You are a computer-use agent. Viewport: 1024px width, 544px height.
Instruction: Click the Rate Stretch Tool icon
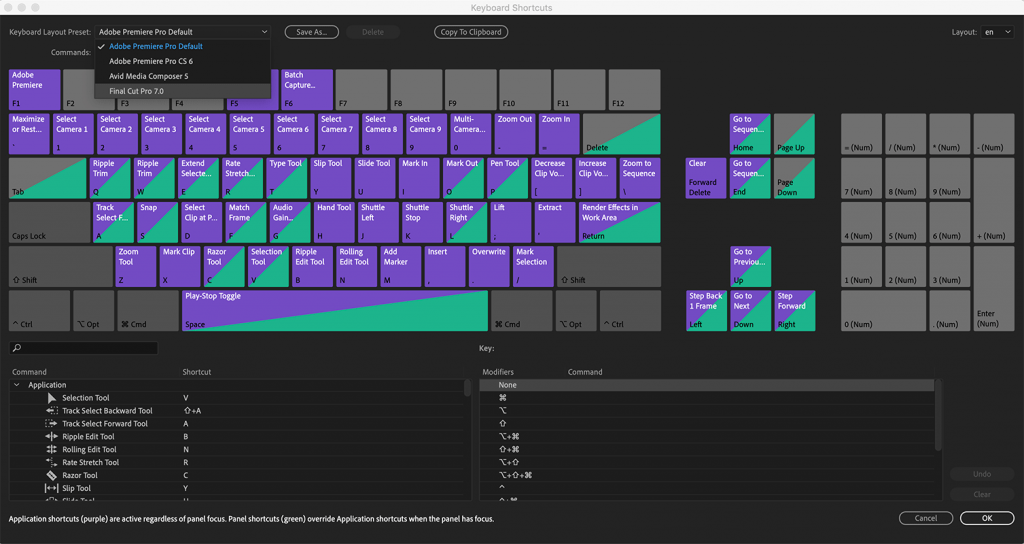click(x=52, y=462)
